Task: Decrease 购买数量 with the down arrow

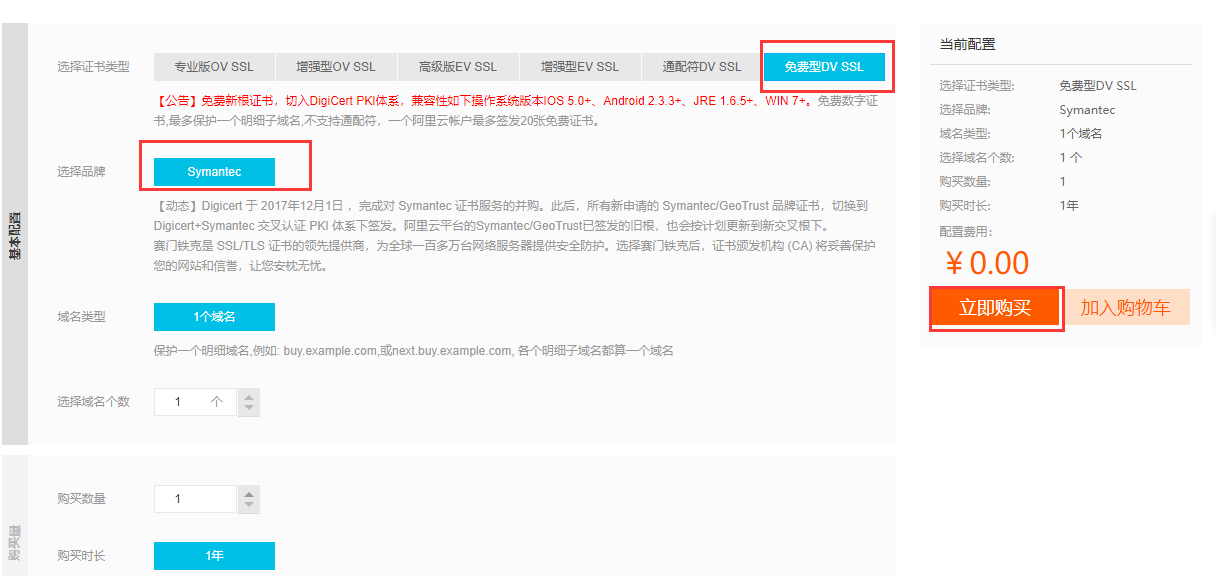Action: (249, 505)
